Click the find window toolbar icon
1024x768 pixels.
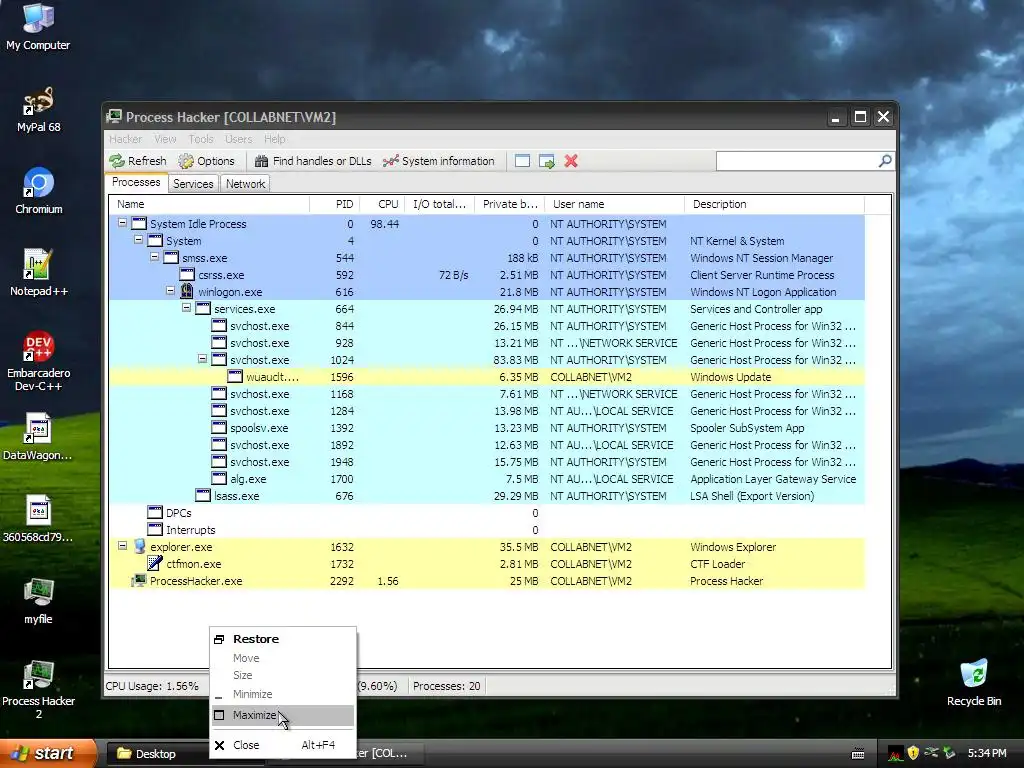click(522, 161)
